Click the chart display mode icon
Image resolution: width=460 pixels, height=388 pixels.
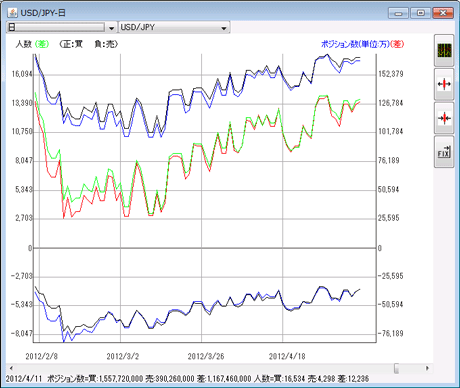[x=444, y=50]
